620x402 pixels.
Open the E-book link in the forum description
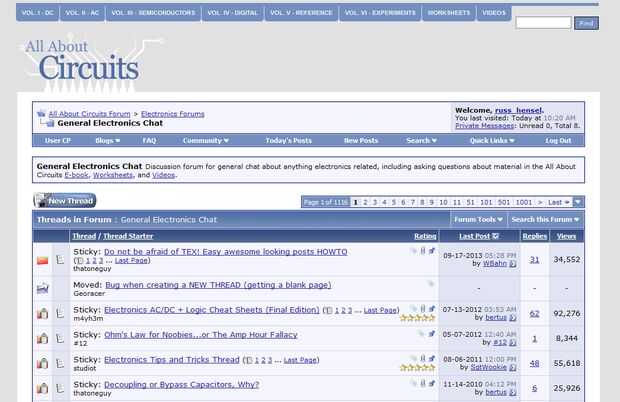coord(77,175)
